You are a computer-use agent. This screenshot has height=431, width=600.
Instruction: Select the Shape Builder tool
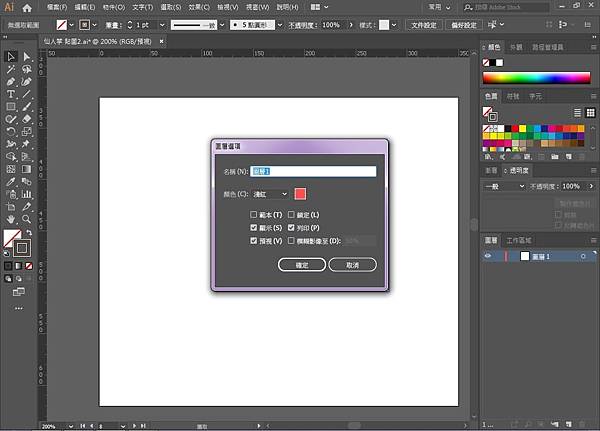pos(11,157)
